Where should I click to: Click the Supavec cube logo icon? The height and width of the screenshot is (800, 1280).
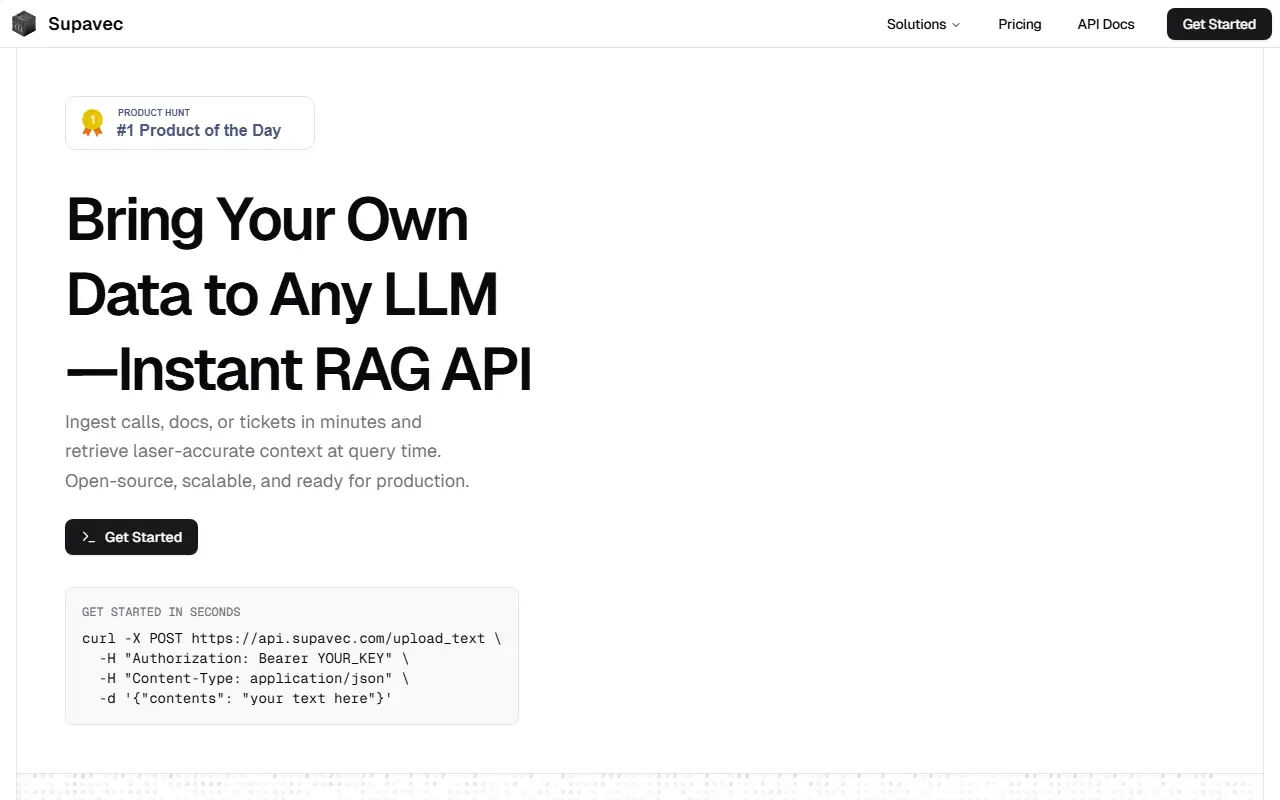point(24,24)
